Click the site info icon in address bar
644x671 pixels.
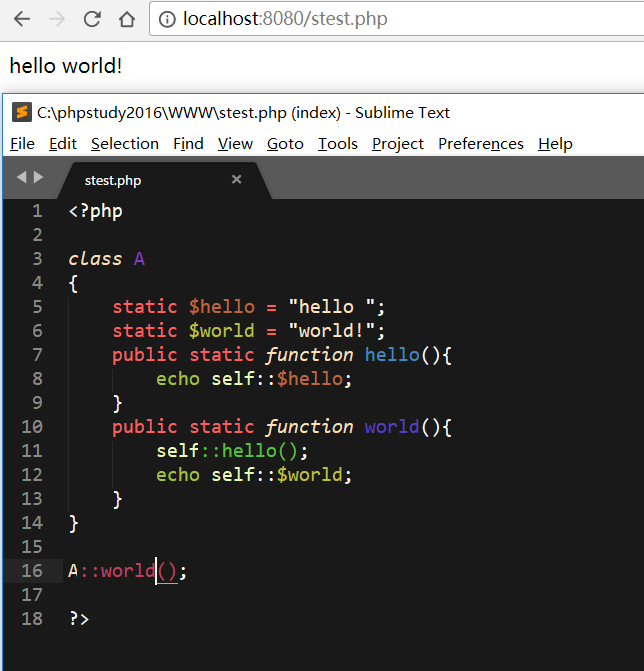coord(168,19)
